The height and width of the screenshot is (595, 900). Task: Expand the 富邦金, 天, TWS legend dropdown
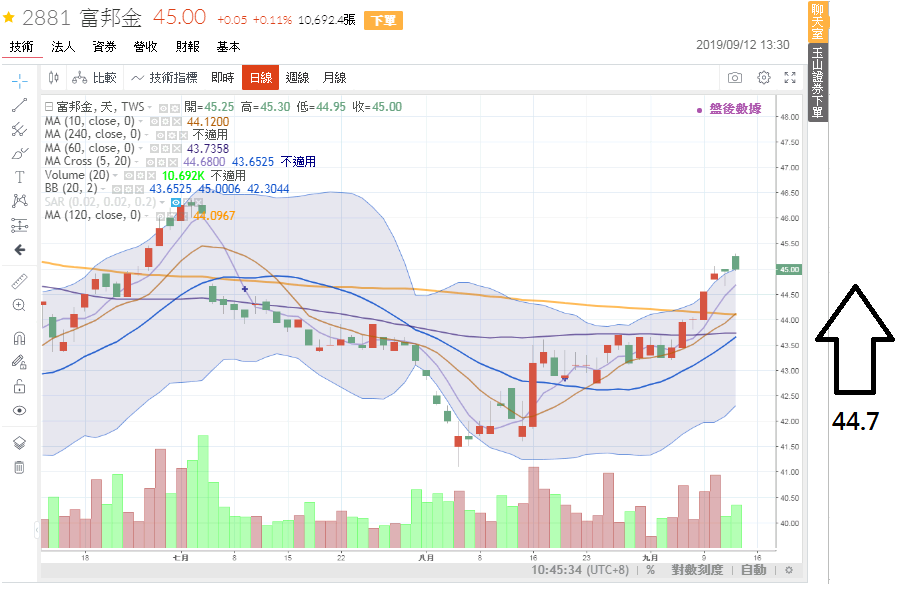point(150,107)
